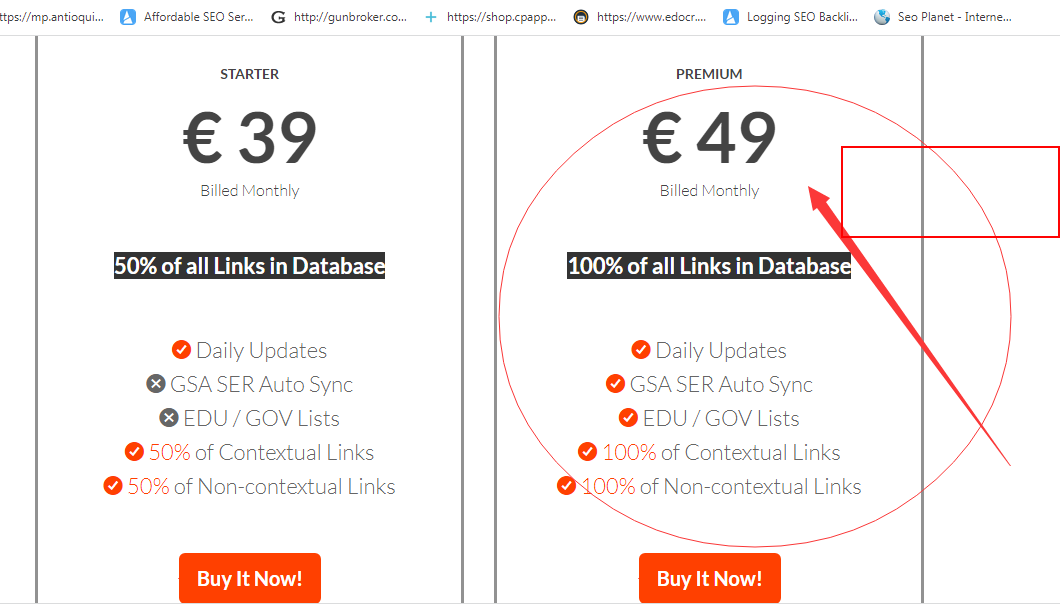Click the Logging SEO Backli bookmark favicon
The height and width of the screenshot is (604, 1060).
(731, 17)
